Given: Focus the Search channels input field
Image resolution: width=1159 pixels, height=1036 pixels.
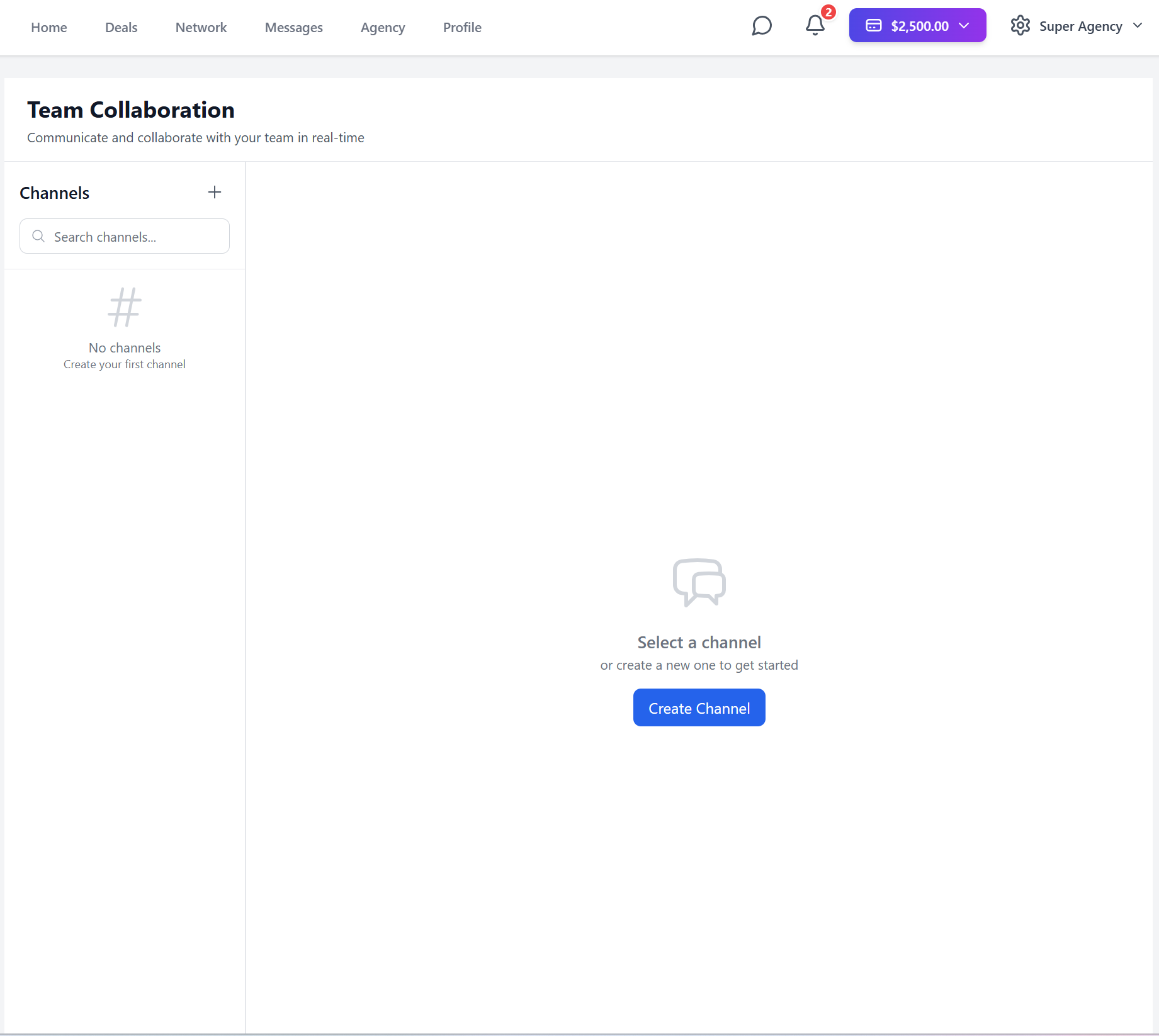Looking at the screenshot, I should coord(125,236).
